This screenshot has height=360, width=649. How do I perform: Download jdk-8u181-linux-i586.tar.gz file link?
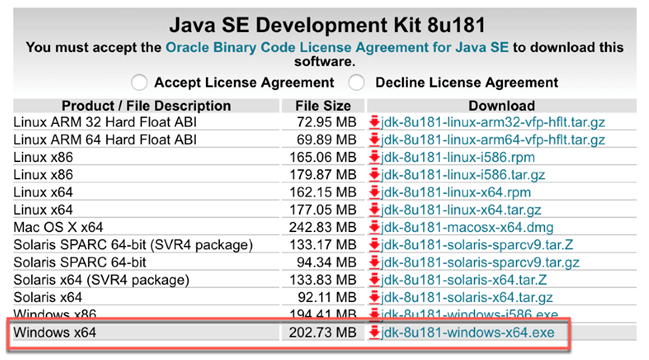click(463, 175)
